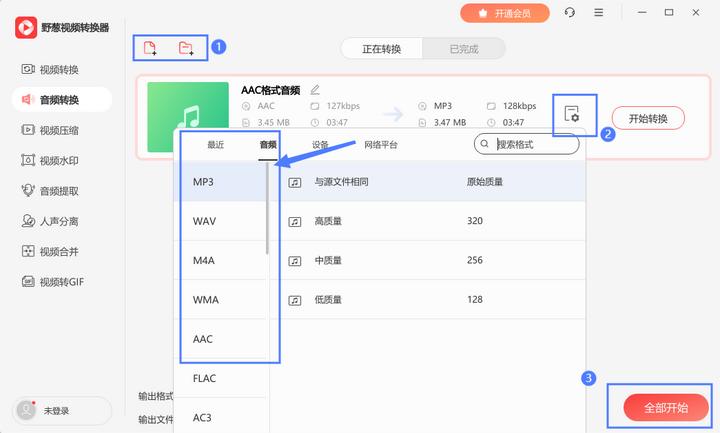The height and width of the screenshot is (433, 720).
Task: Choose AC3 format in list
Action: [221, 417]
